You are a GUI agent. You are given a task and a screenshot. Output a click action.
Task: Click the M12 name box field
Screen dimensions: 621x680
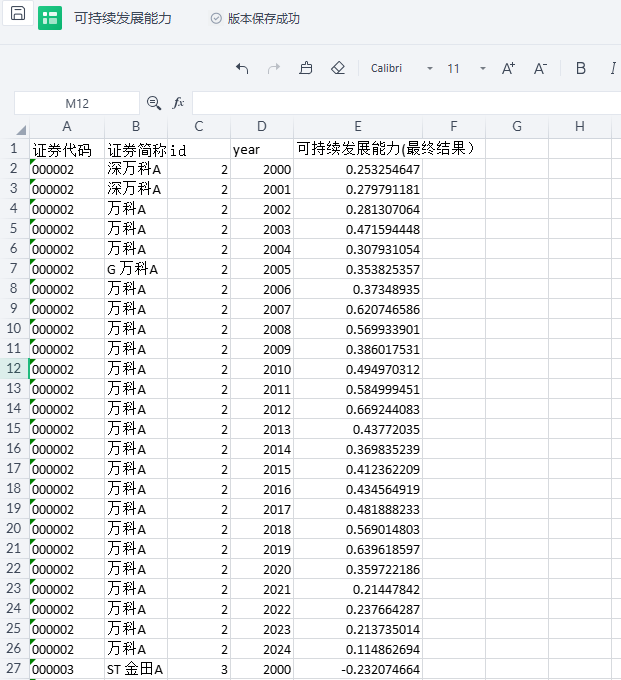[77, 103]
